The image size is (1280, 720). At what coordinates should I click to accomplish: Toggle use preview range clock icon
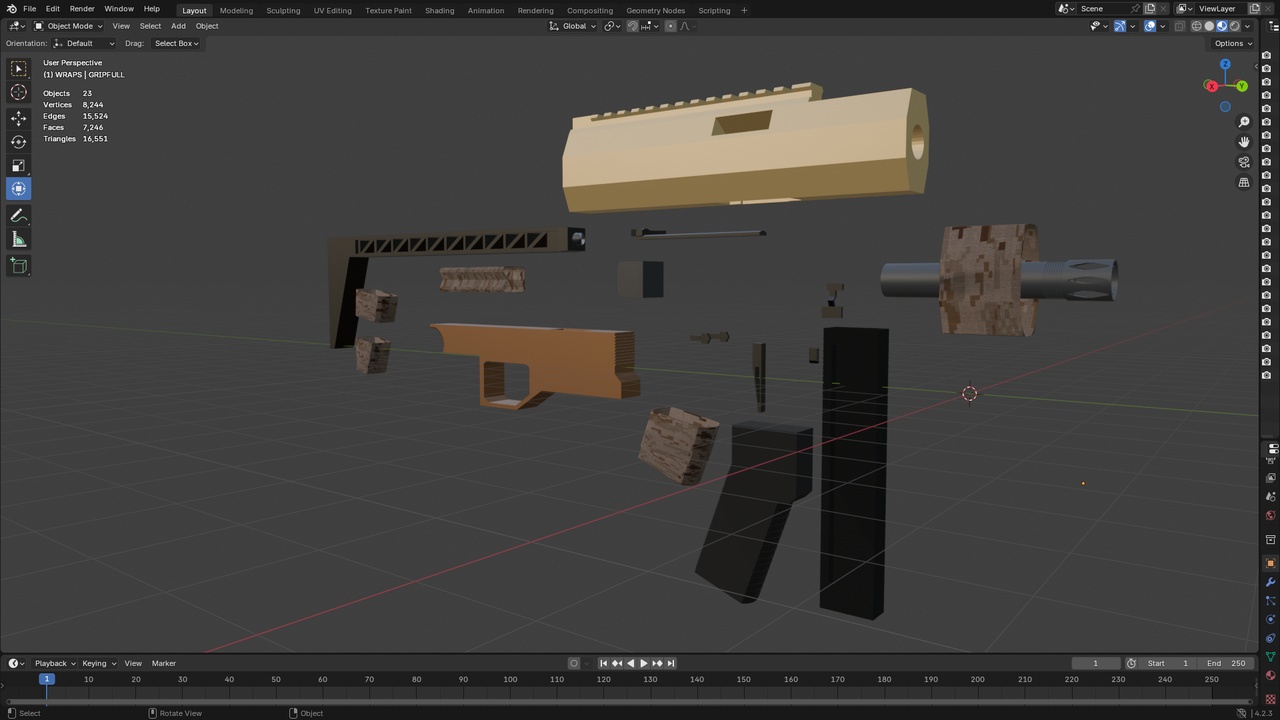[x=1131, y=663]
